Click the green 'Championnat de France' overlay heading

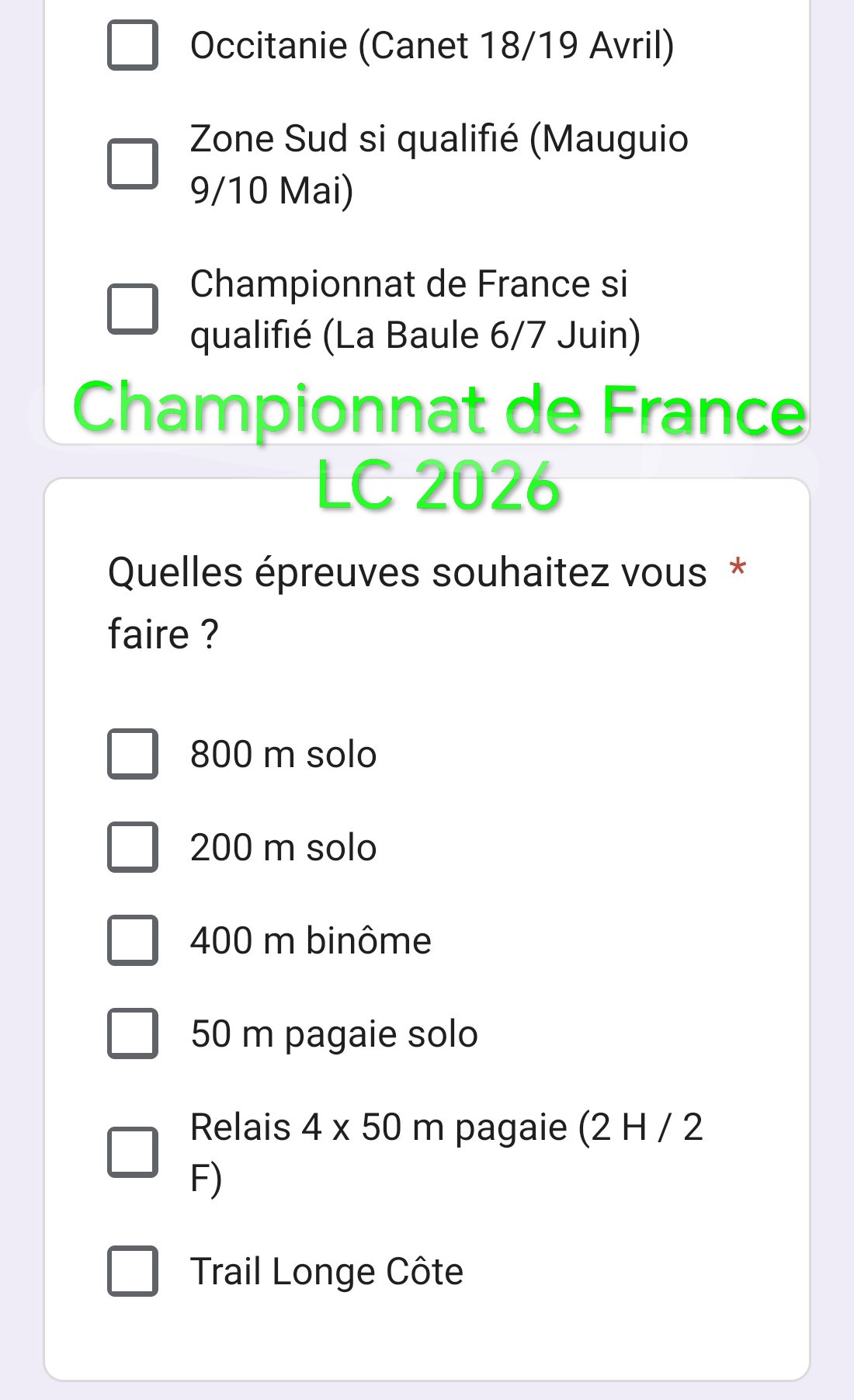coord(439,409)
